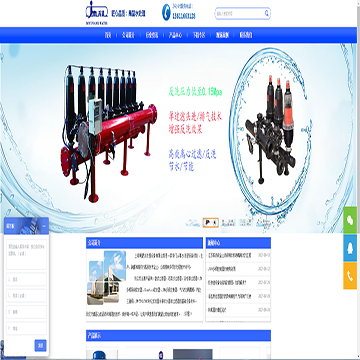
Task: Open the 公司简介 item in blue navigation bar
Action: [128, 35]
